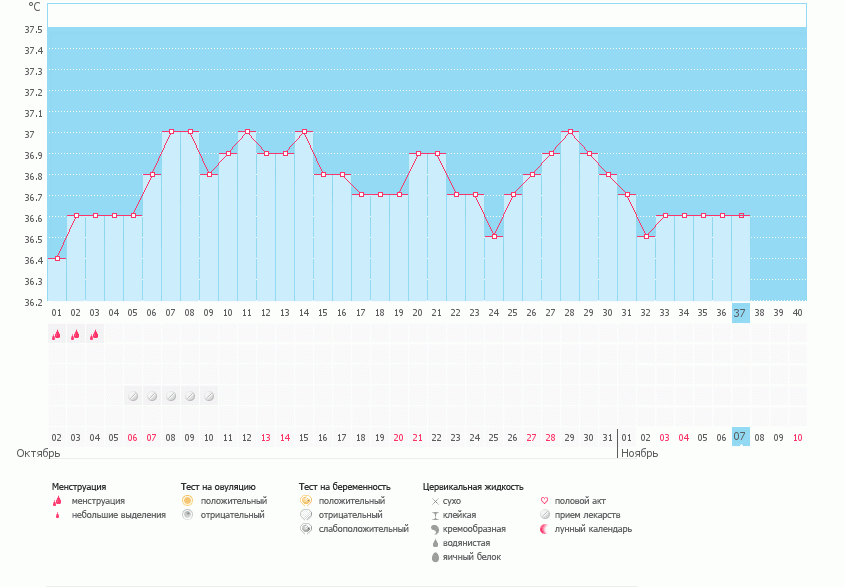Click the highlighted November 07 date label
845x587 pixels.
[740, 437]
